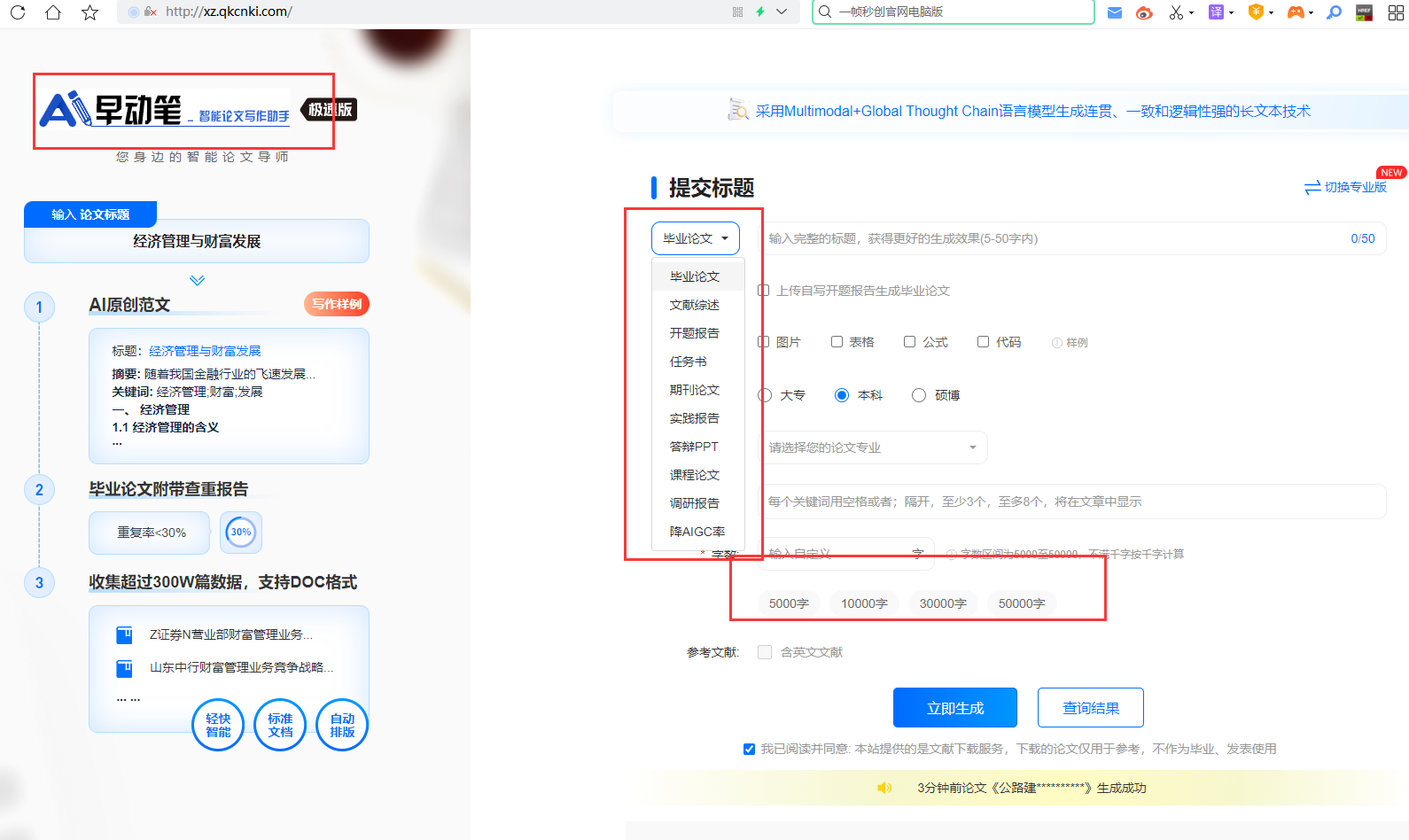The image size is (1409, 840).
Task: Open the 毕业论文 type dropdown
Action: [696, 238]
